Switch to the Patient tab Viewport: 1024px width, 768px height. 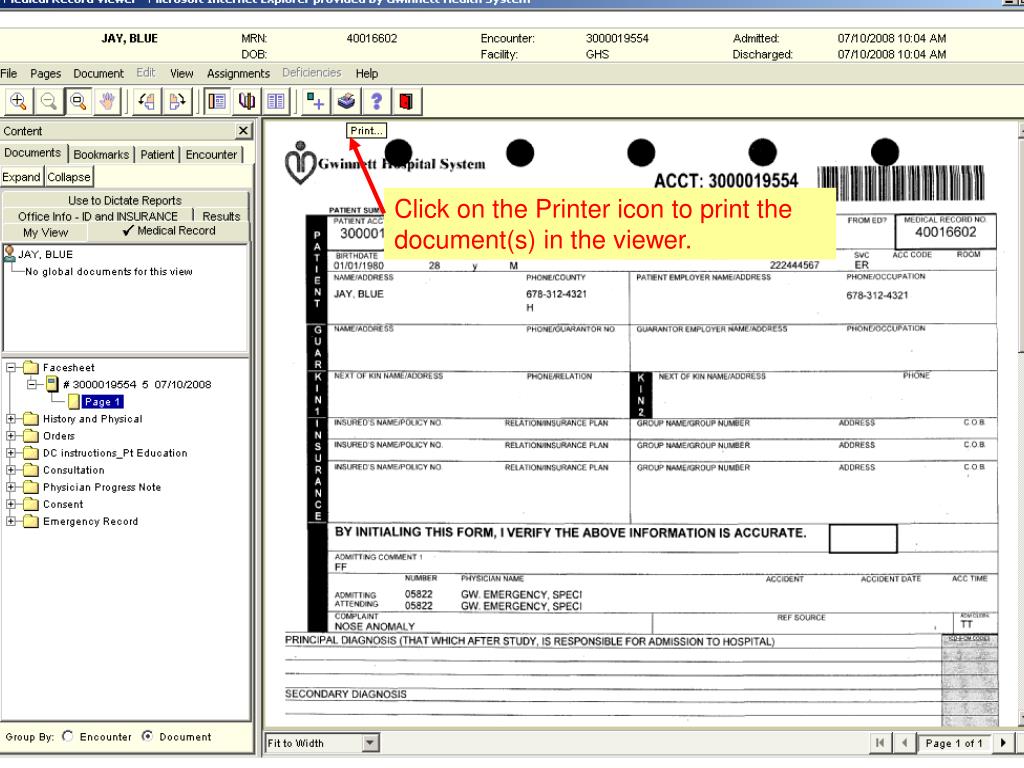pos(157,155)
